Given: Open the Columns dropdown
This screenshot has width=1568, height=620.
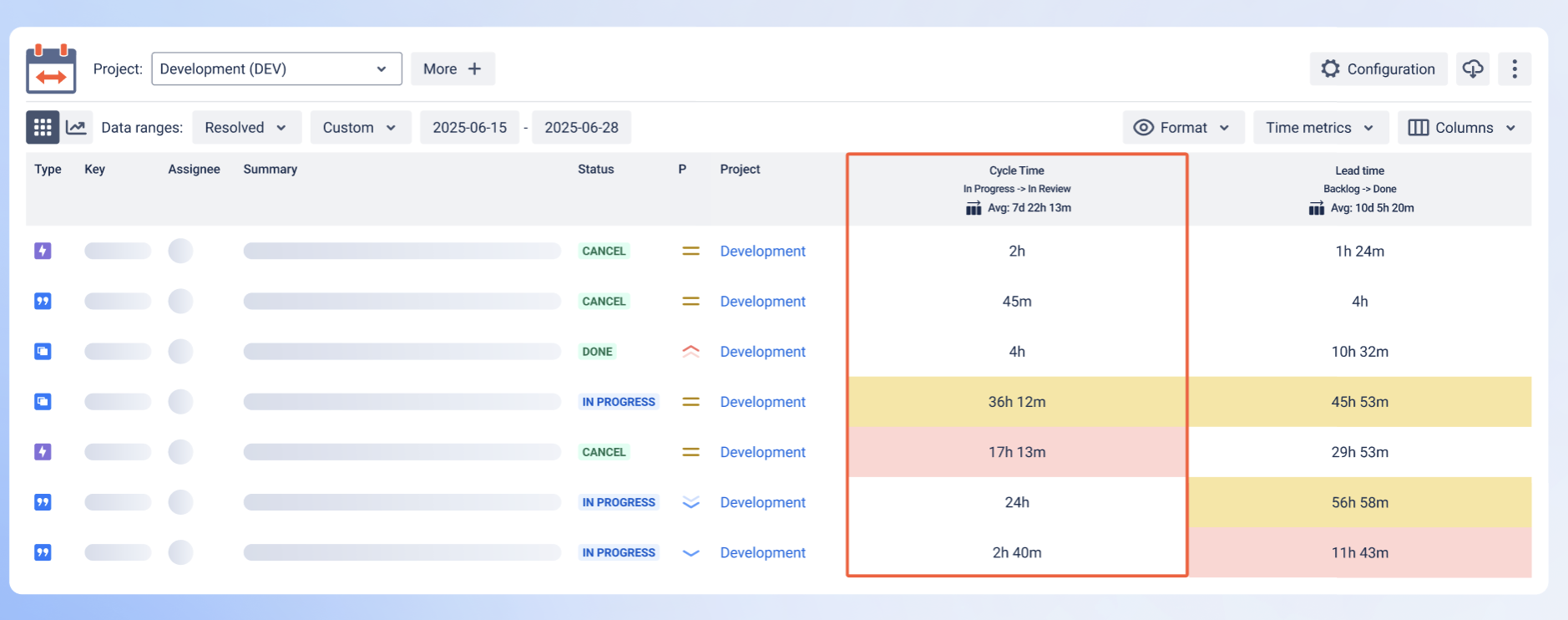Looking at the screenshot, I should coord(1464,127).
